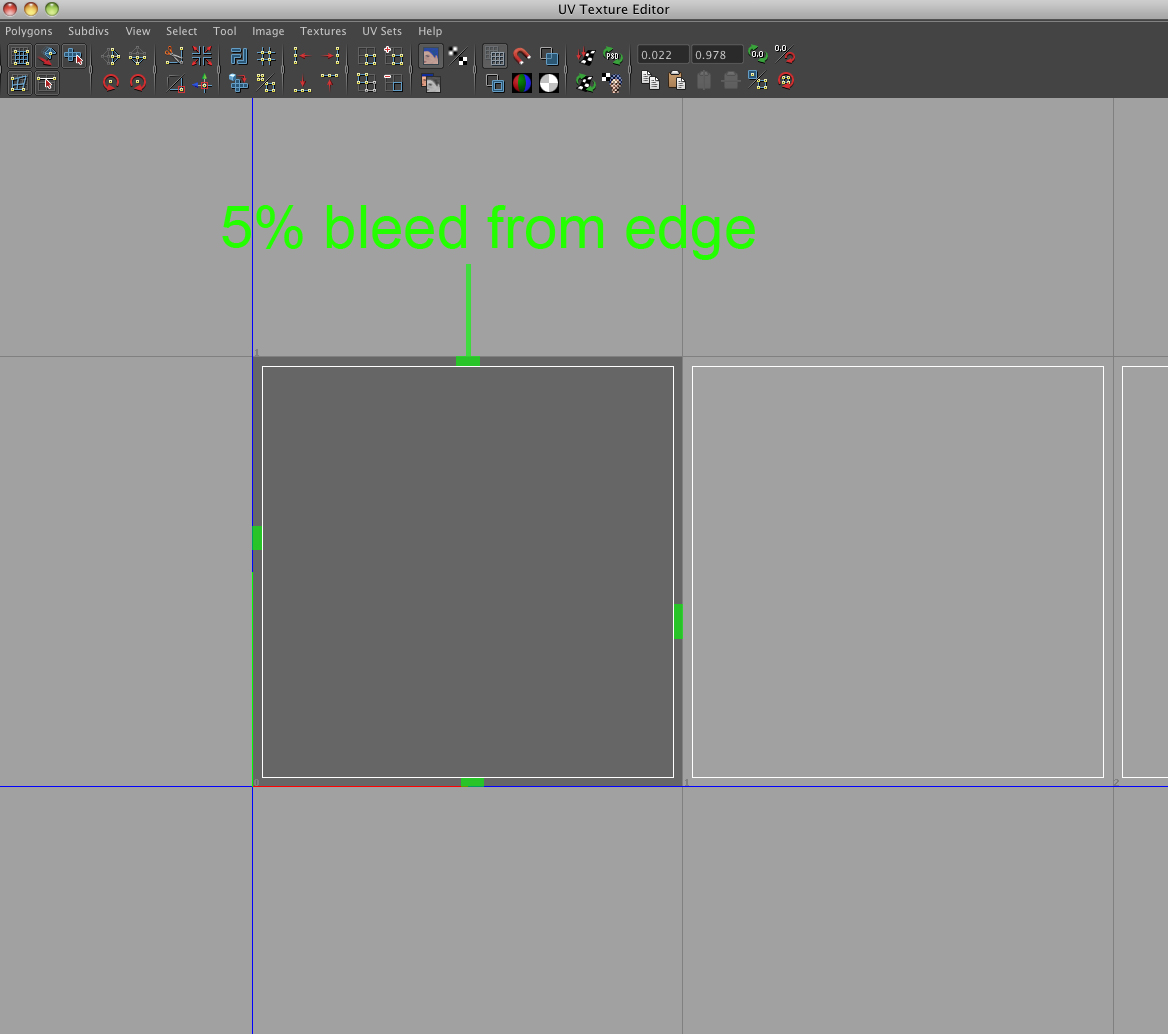Run the Layout UVs maze-shaped icon
This screenshot has width=1168, height=1034.
(238, 56)
